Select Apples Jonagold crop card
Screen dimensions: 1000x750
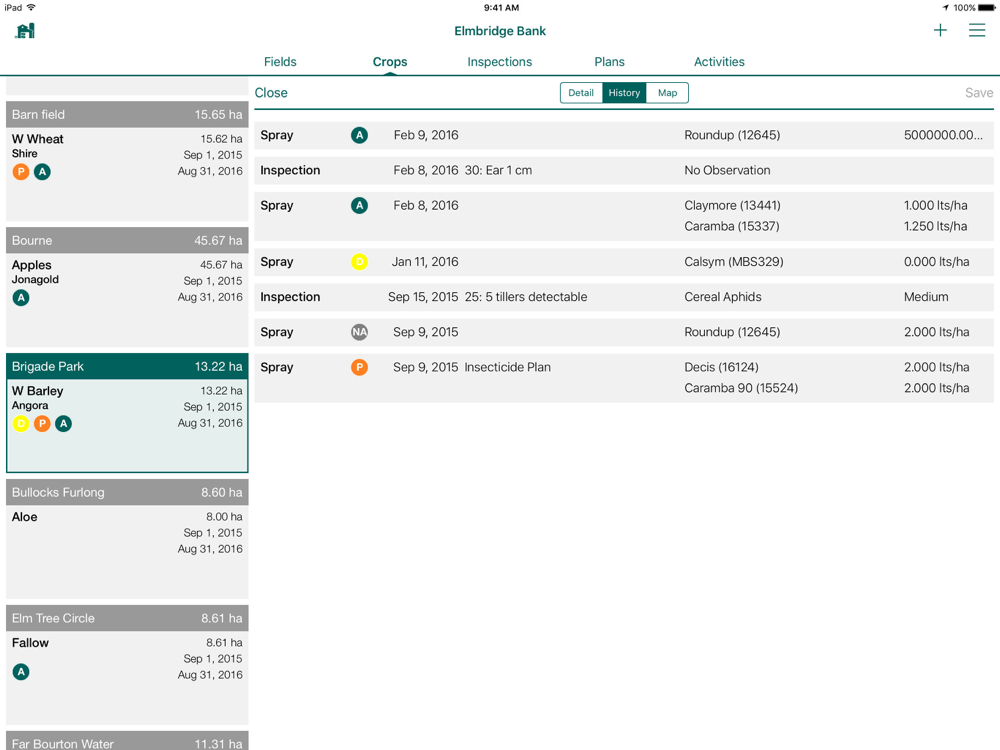[x=127, y=300]
